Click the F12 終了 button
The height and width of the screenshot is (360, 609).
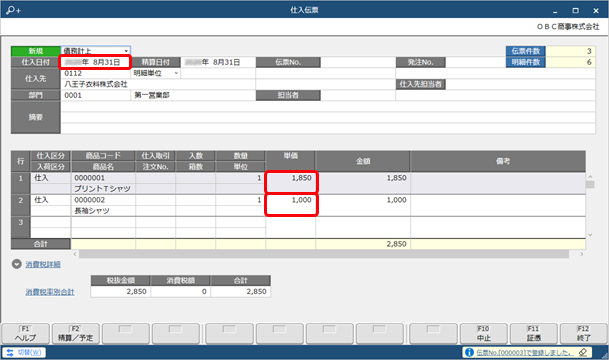(583, 334)
